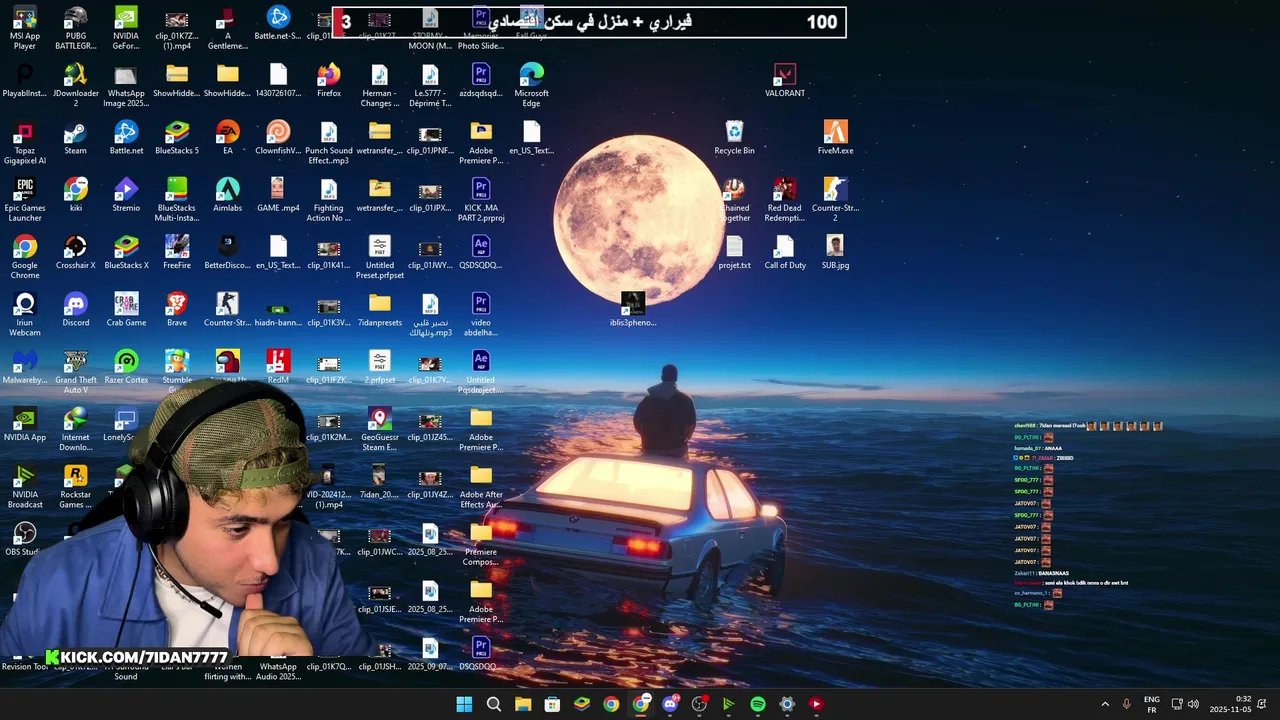The image size is (1280, 720).
Task: Open the NVIDIA Broadcast shortcut
Action: [25, 487]
